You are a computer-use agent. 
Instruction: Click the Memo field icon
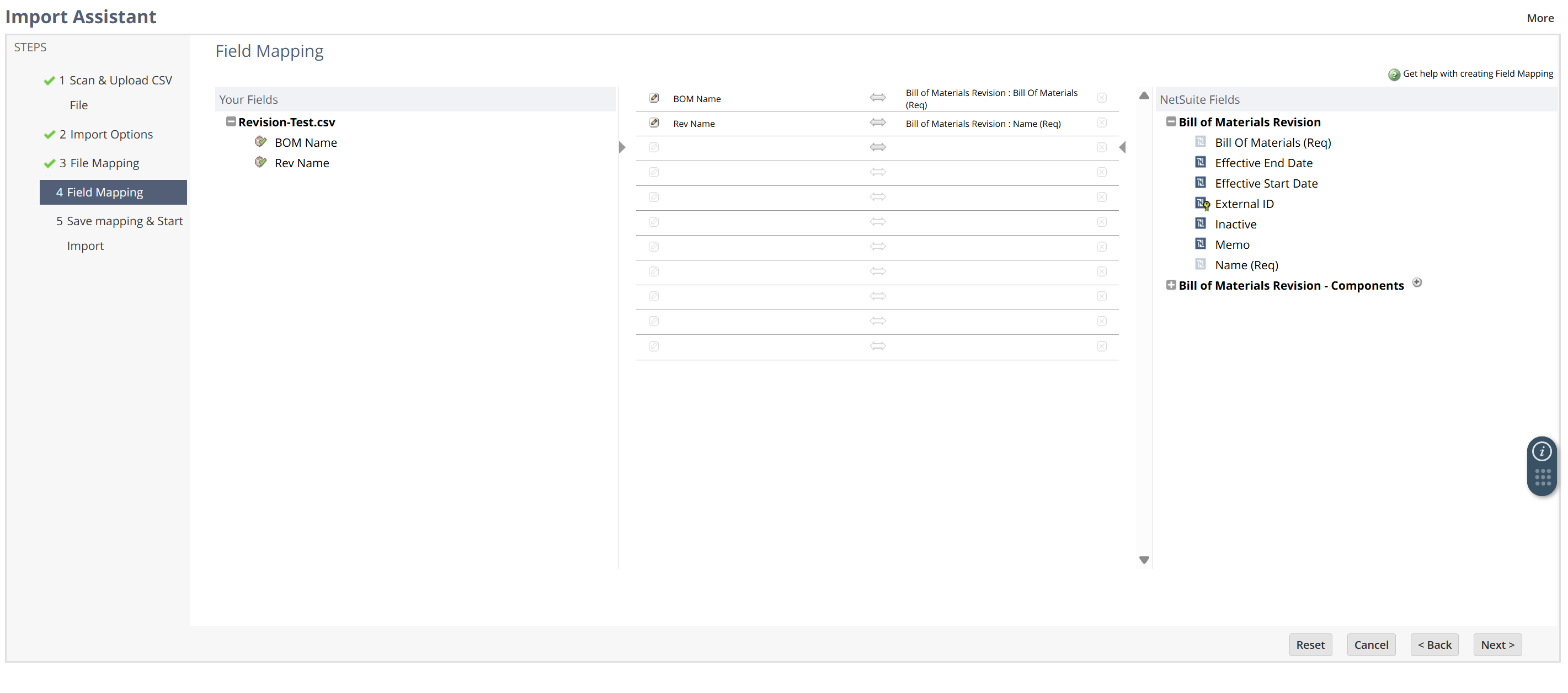1201,244
